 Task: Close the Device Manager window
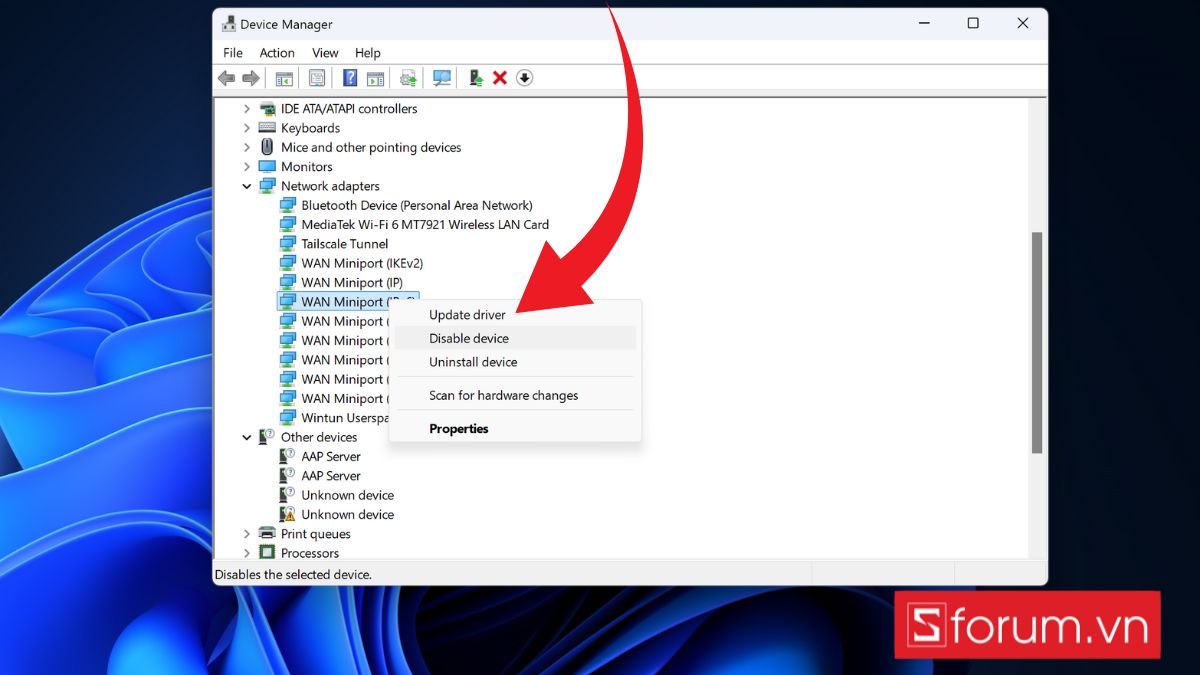click(x=1022, y=24)
